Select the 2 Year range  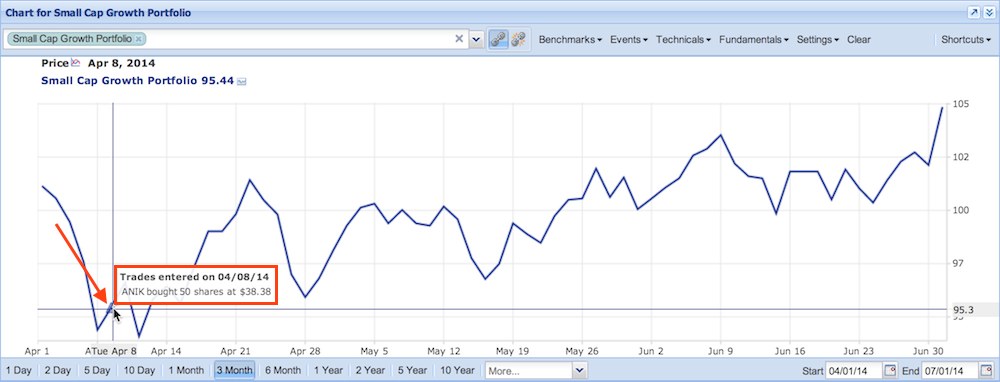click(x=370, y=370)
